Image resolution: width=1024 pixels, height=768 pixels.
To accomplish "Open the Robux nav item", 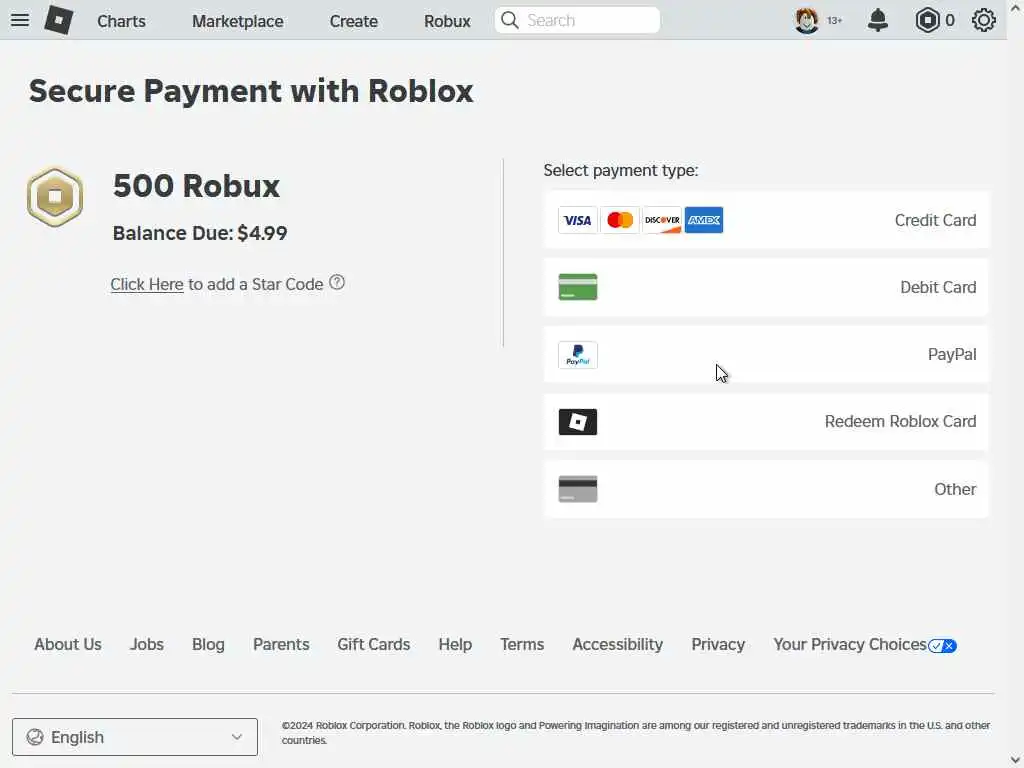I will tap(447, 21).
